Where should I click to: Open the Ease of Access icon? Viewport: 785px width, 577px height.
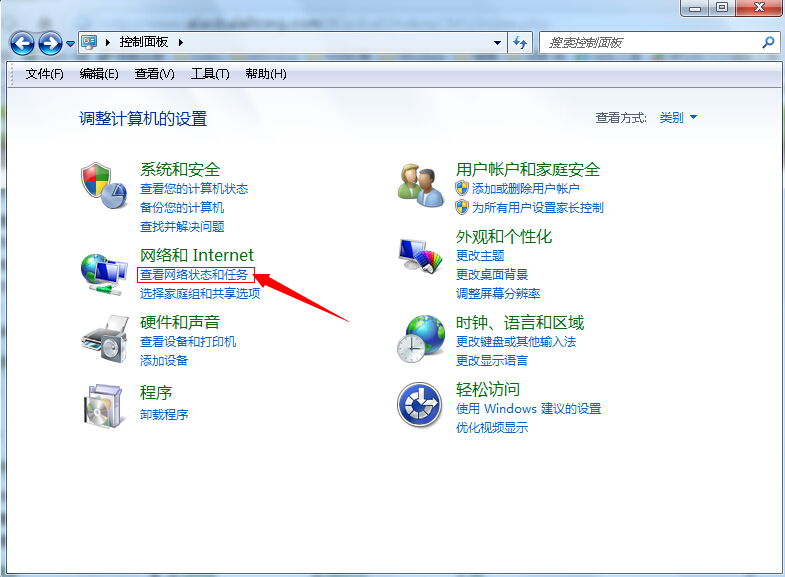click(x=420, y=404)
